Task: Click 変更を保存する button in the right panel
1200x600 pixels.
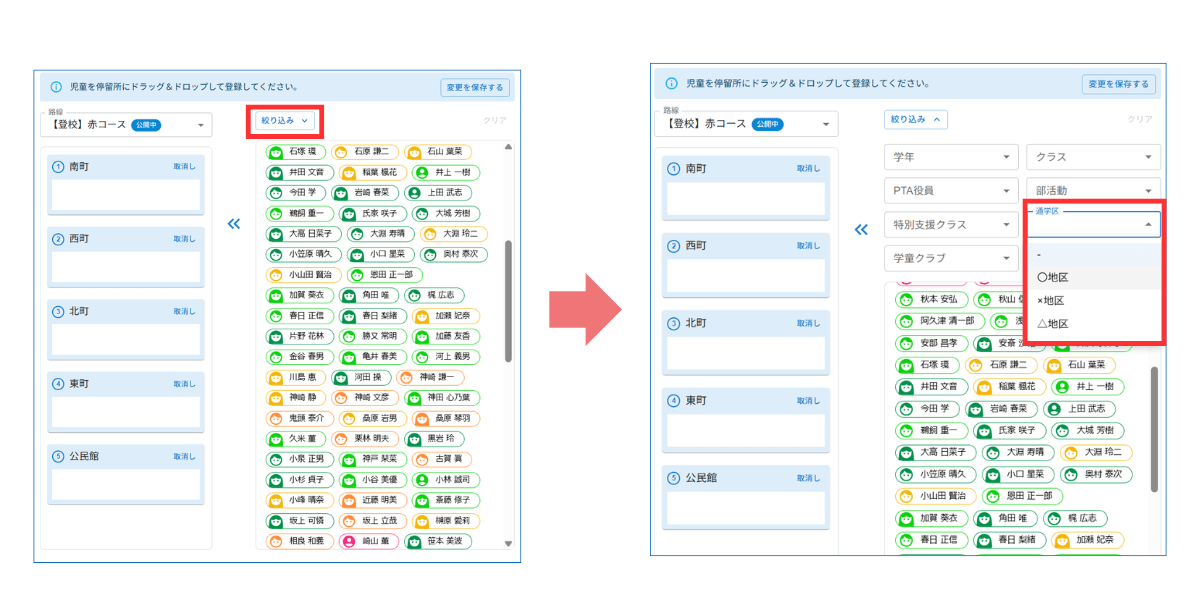Action: point(1119,84)
